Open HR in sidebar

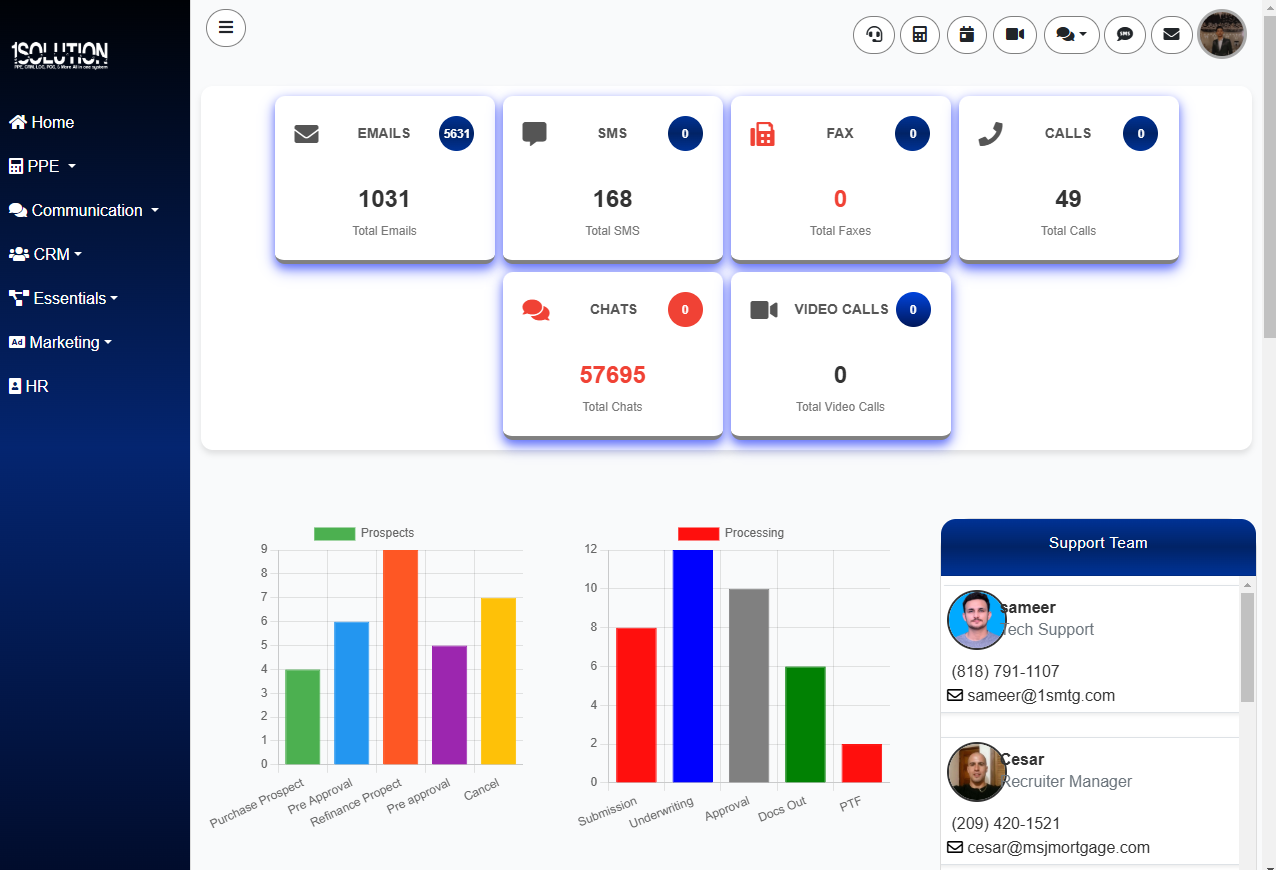point(29,386)
